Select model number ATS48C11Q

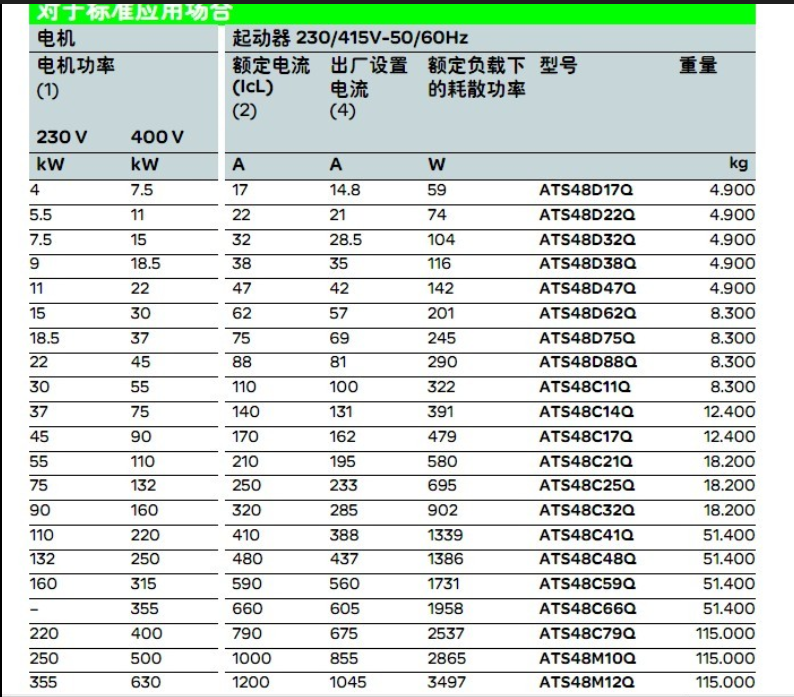pos(585,386)
